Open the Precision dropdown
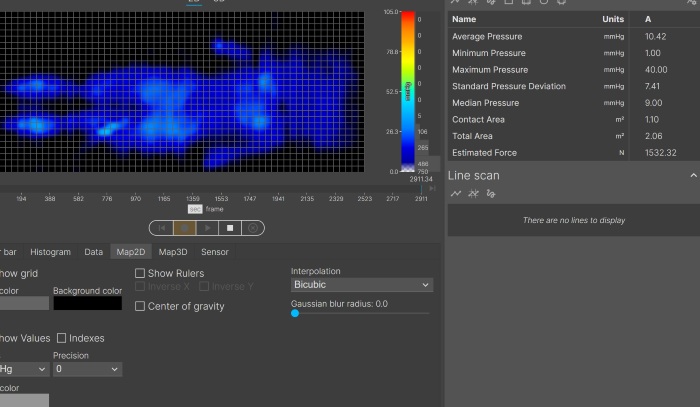700x407 pixels. pyautogui.click(x=88, y=369)
